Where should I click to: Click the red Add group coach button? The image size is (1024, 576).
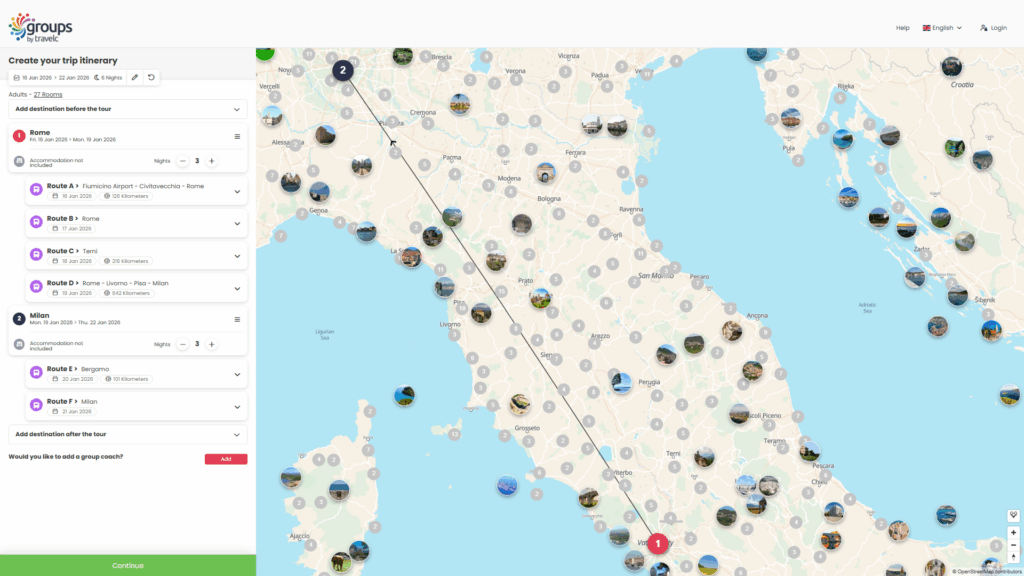(x=225, y=459)
